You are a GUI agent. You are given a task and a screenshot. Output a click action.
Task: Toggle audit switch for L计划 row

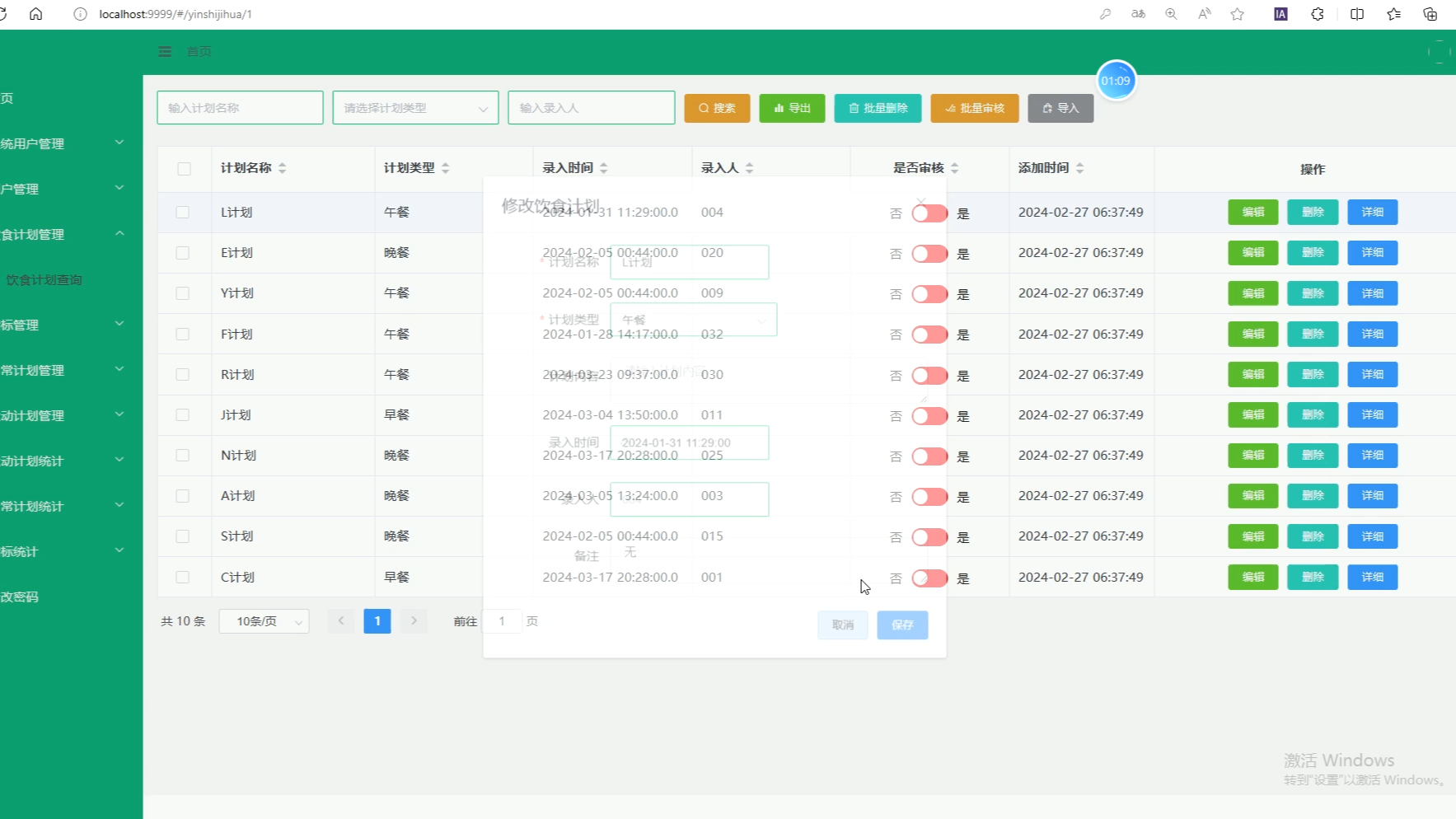click(929, 213)
